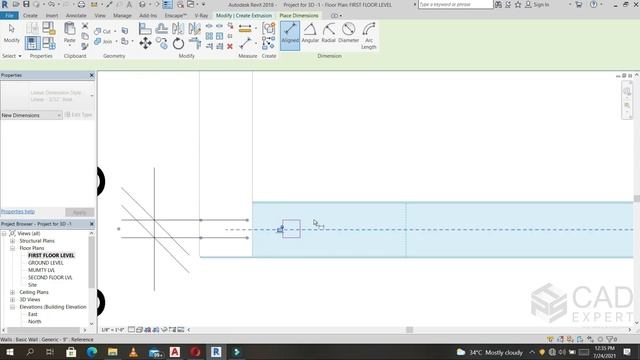Screen dimensions: 640x360
Task: Click the search keyword input field
Action: coord(456,4)
